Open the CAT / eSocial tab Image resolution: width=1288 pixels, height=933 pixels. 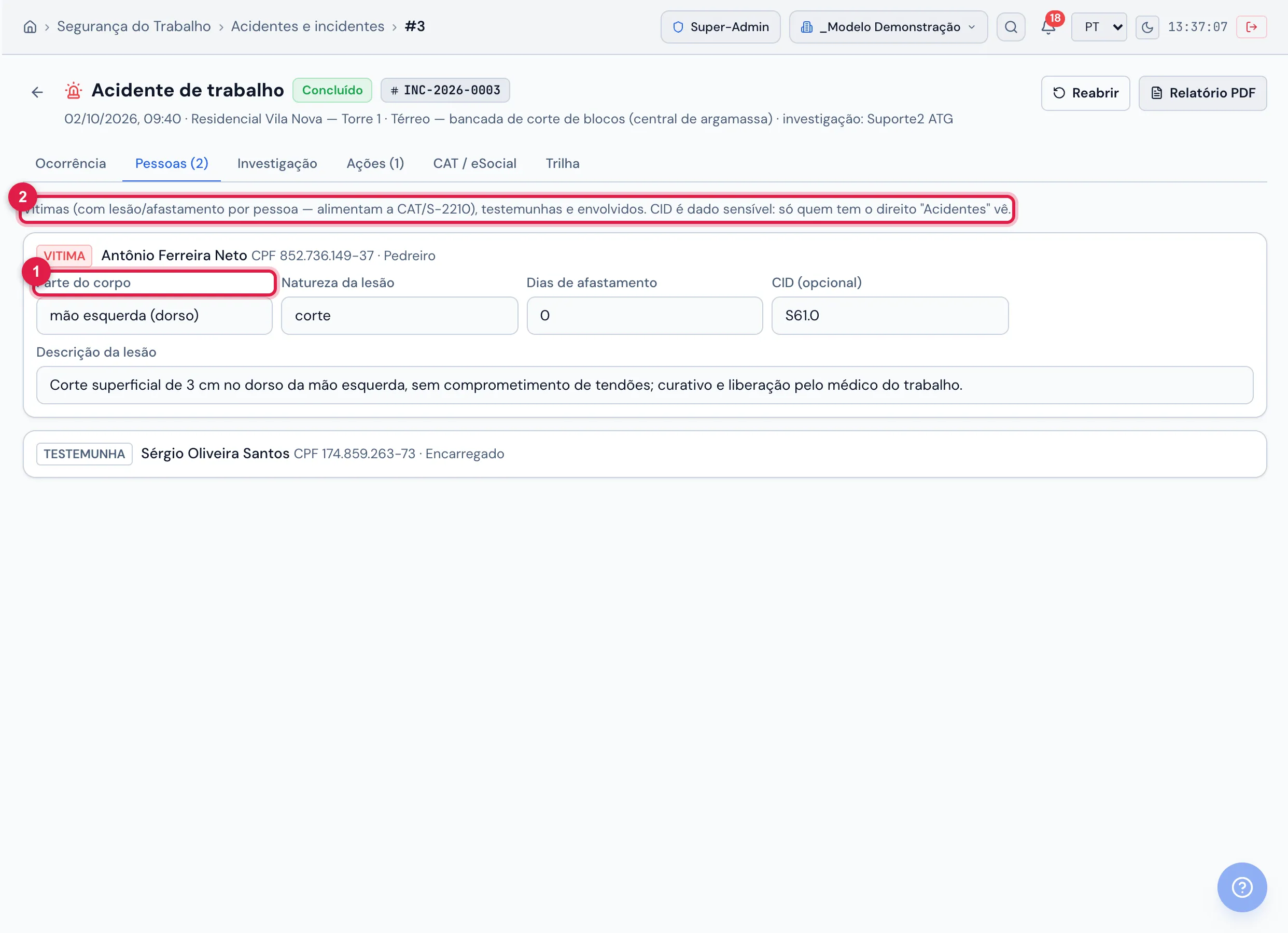pos(475,164)
